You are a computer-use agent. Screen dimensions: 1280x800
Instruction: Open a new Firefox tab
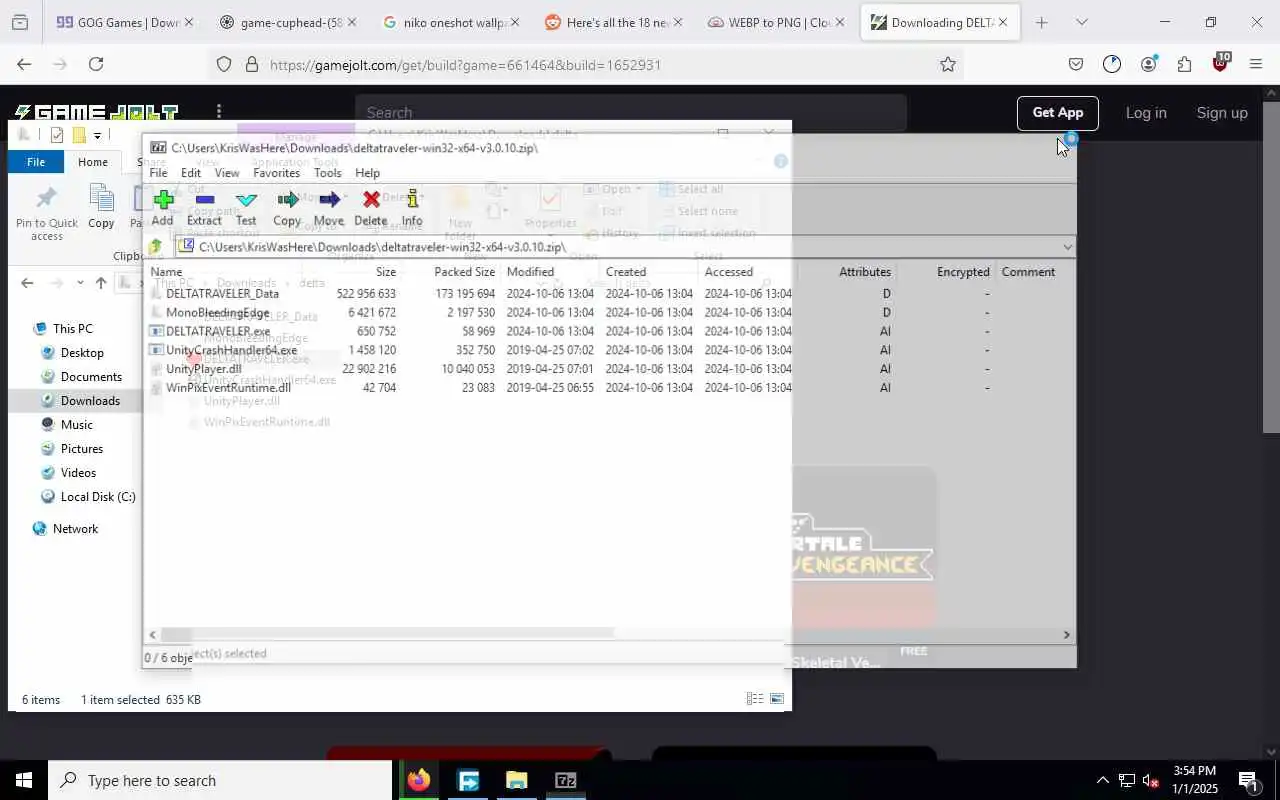1041,22
